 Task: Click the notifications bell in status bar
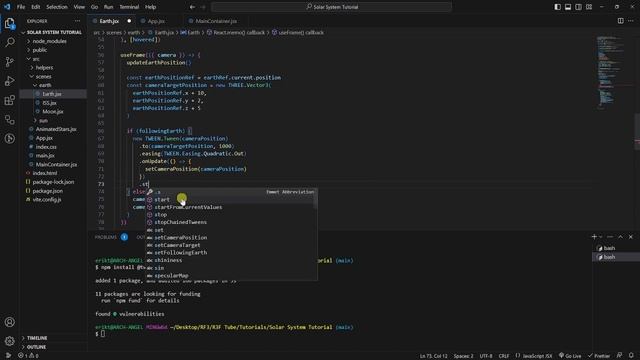(x=631, y=356)
